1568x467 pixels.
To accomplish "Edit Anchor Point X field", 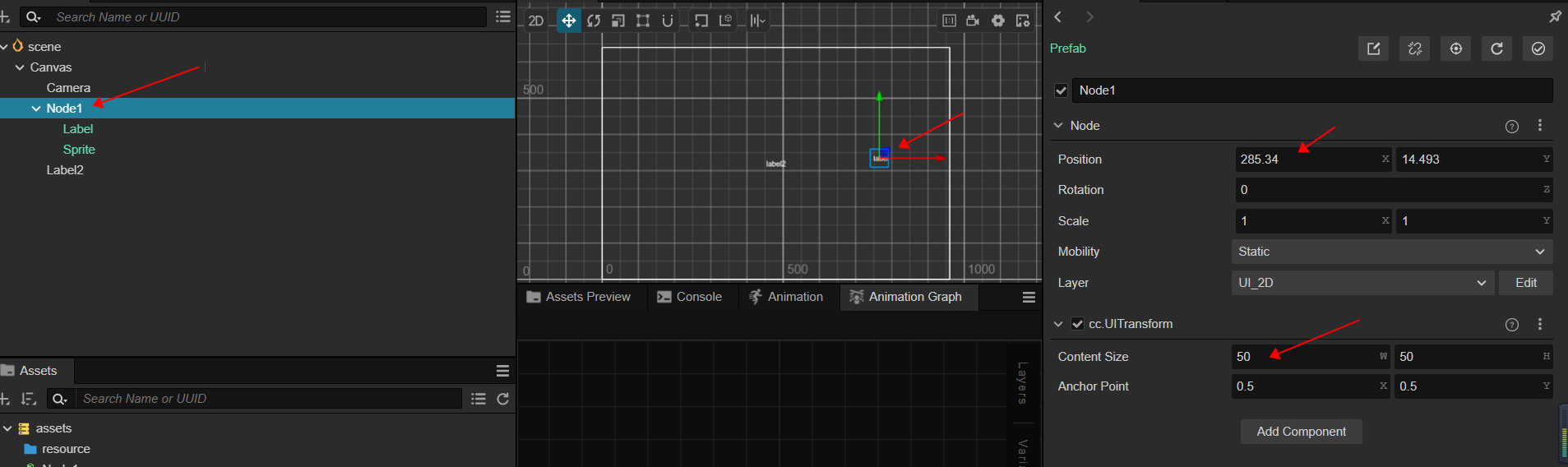I will (1311, 386).
